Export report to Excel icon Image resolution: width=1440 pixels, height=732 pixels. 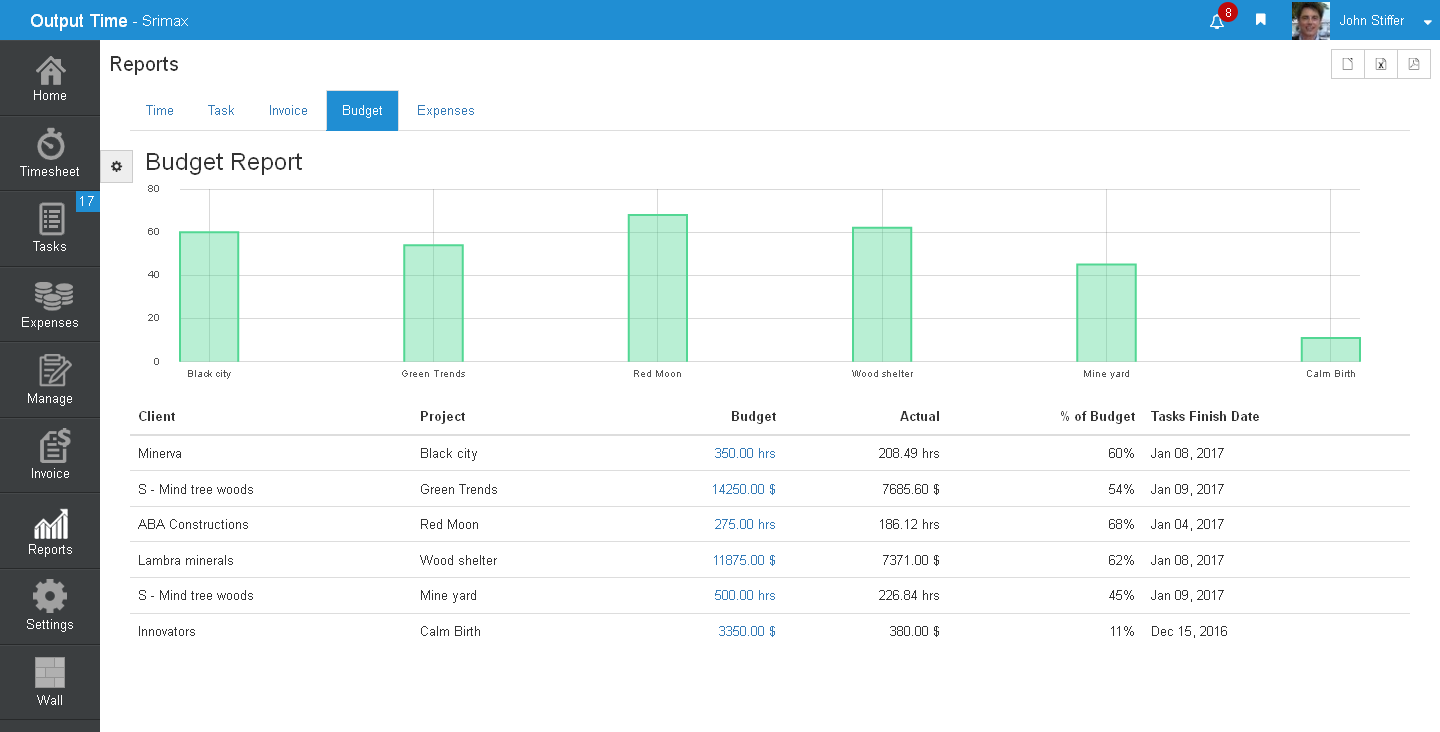[x=1381, y=64]
